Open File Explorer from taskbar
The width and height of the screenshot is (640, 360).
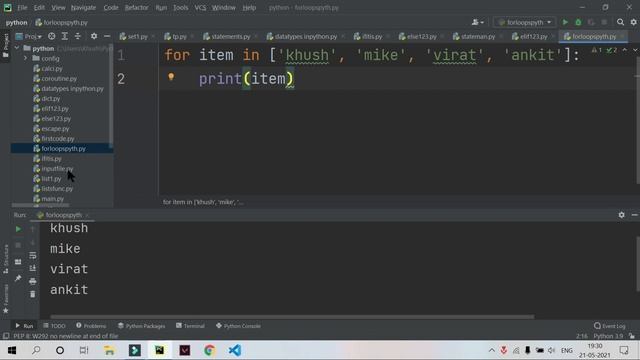pyautogui.click(x=109, y=350)
